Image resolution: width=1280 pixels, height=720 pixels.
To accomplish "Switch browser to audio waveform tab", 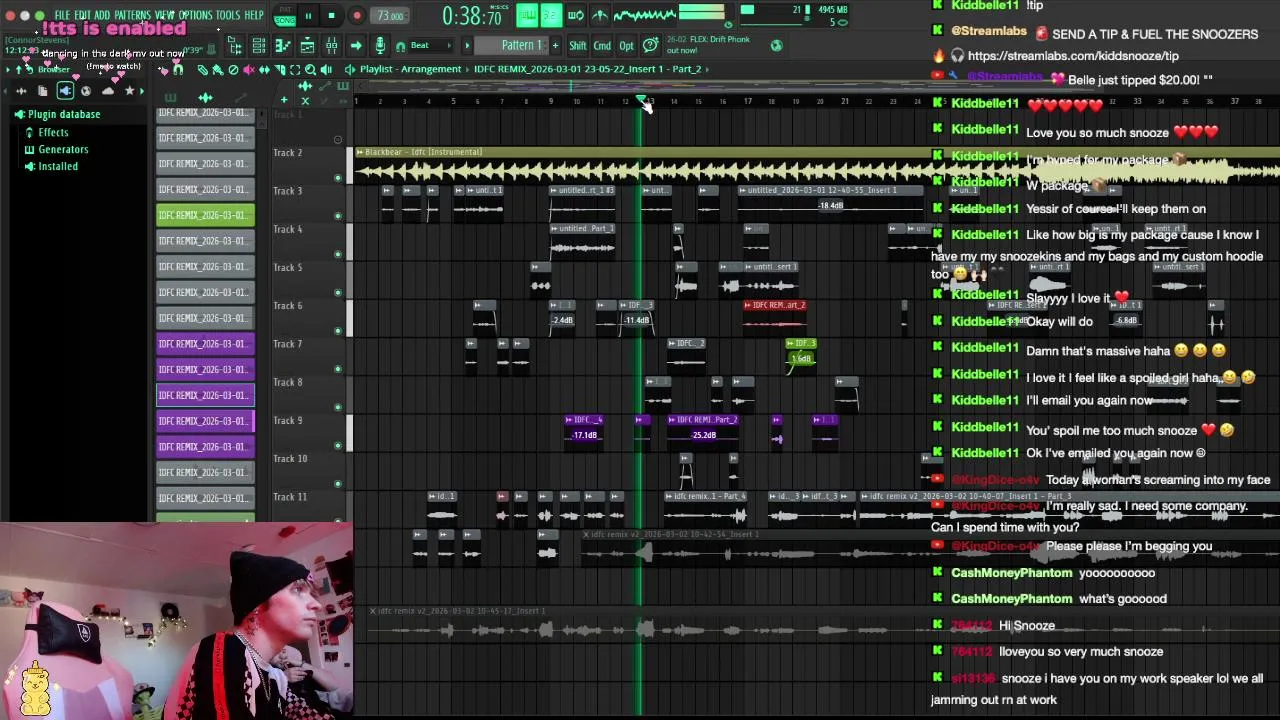I will pos(22,91).
